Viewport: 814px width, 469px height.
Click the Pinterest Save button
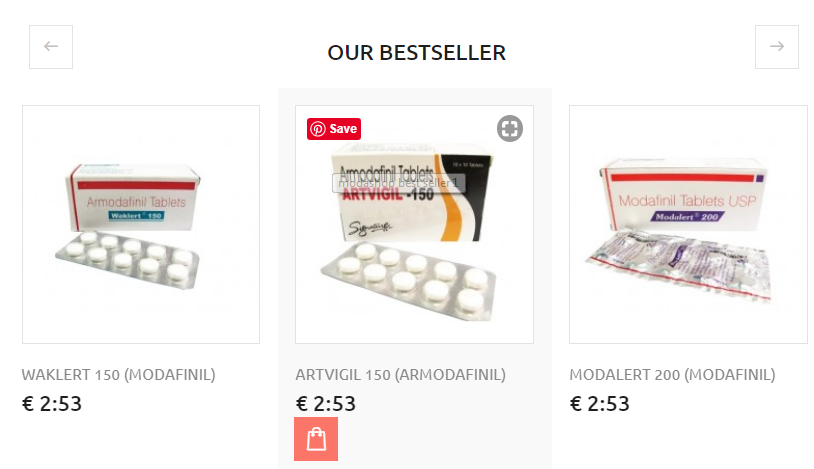(334, 129)
